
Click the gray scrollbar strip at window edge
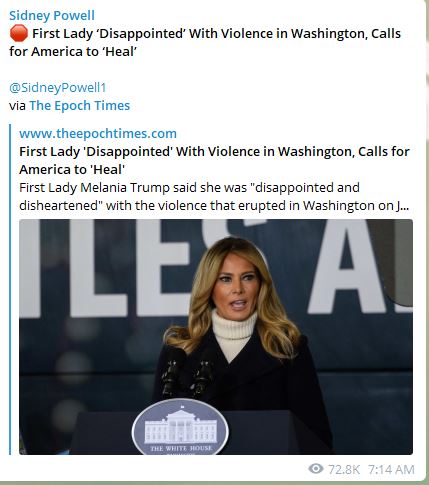(x=427, y=240)
